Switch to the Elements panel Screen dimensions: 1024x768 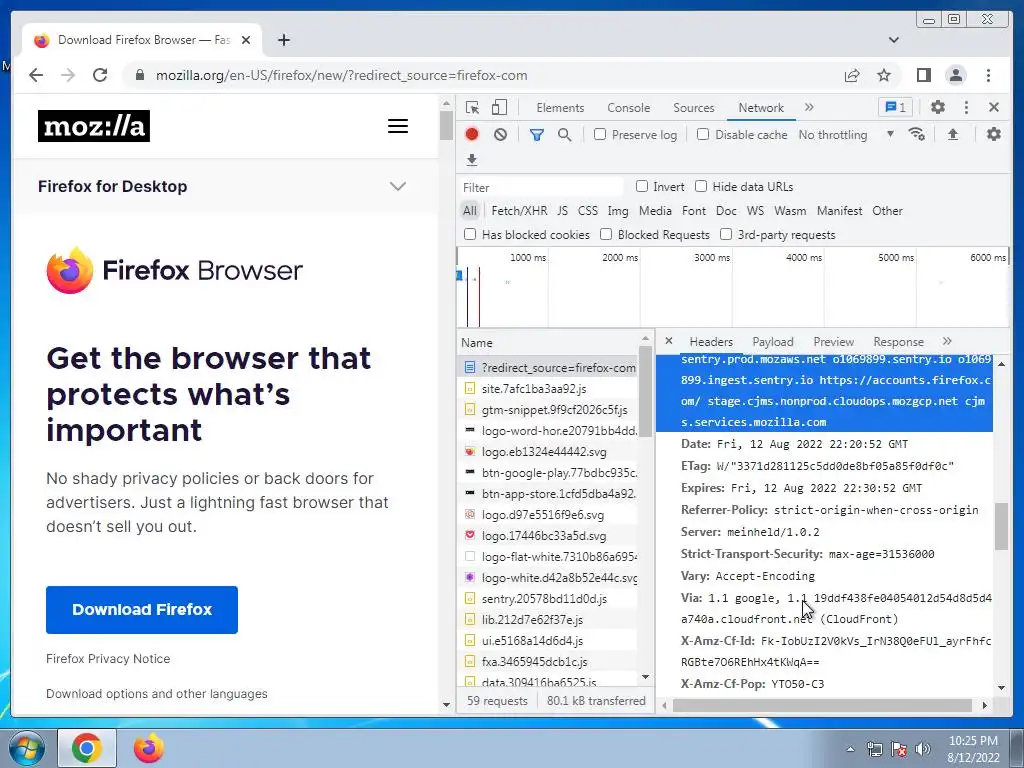pos(560,108)
